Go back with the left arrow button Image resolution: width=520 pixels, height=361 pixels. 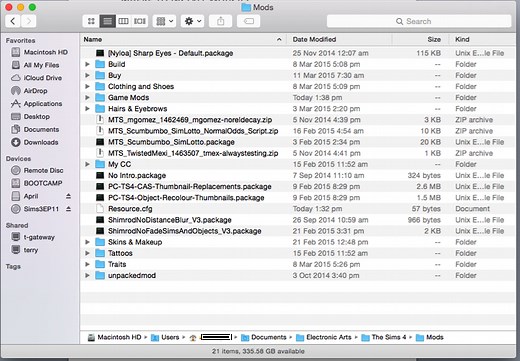tap(13, 21)
